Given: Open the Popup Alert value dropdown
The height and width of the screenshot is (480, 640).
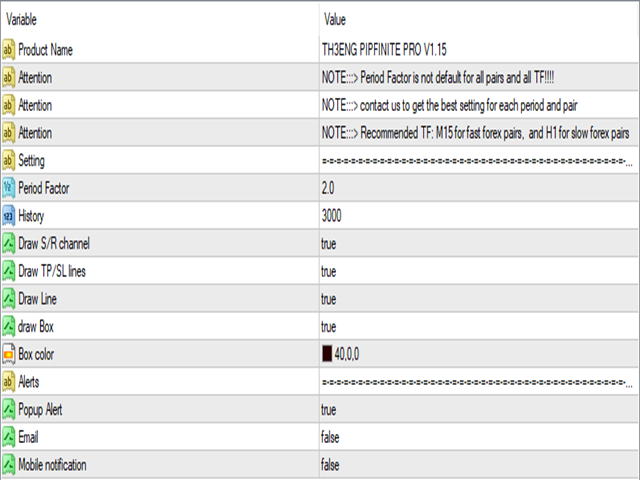Looking at the screenshot, I should [479, 409].
